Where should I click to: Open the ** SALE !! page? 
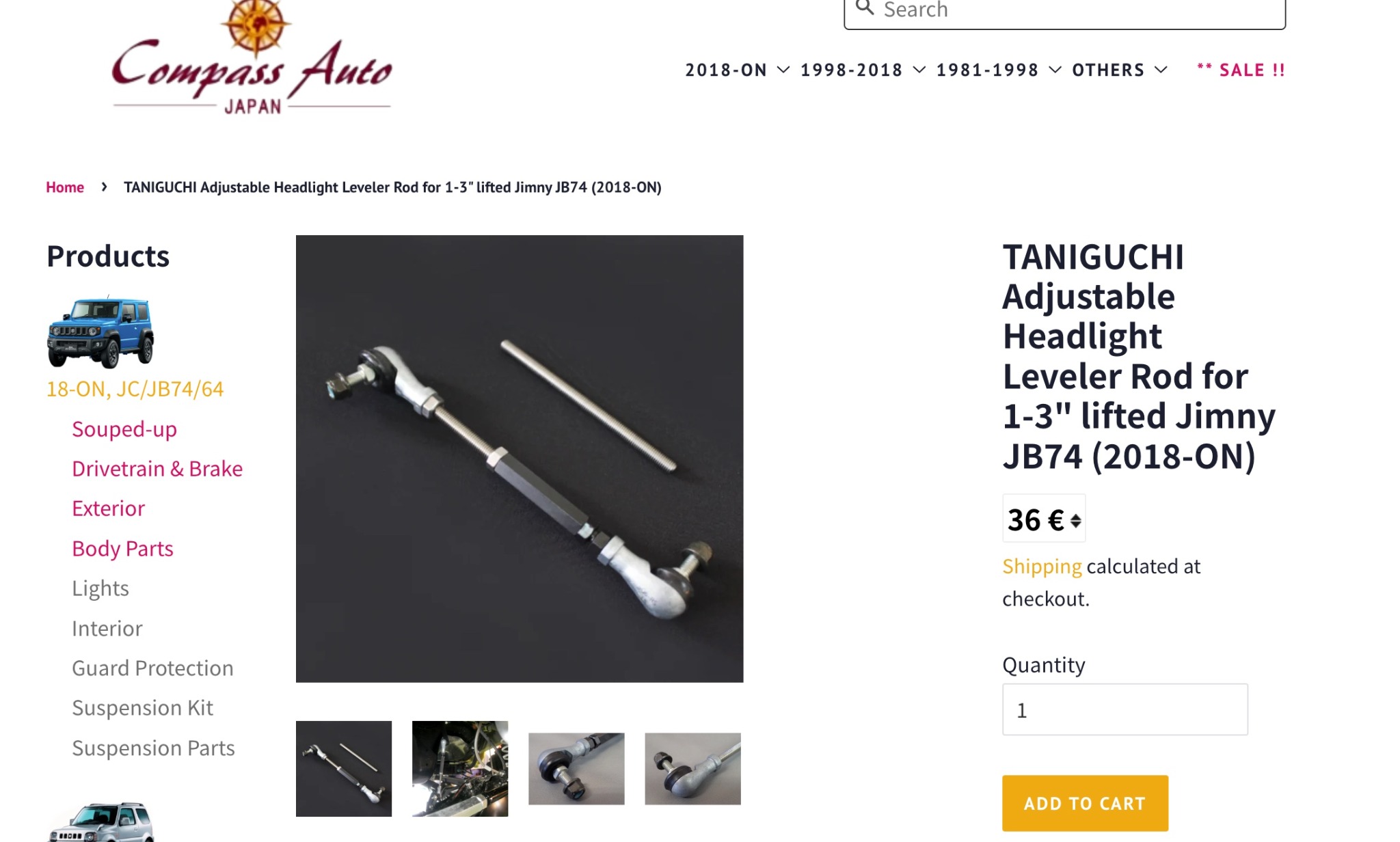[1241, 70]
